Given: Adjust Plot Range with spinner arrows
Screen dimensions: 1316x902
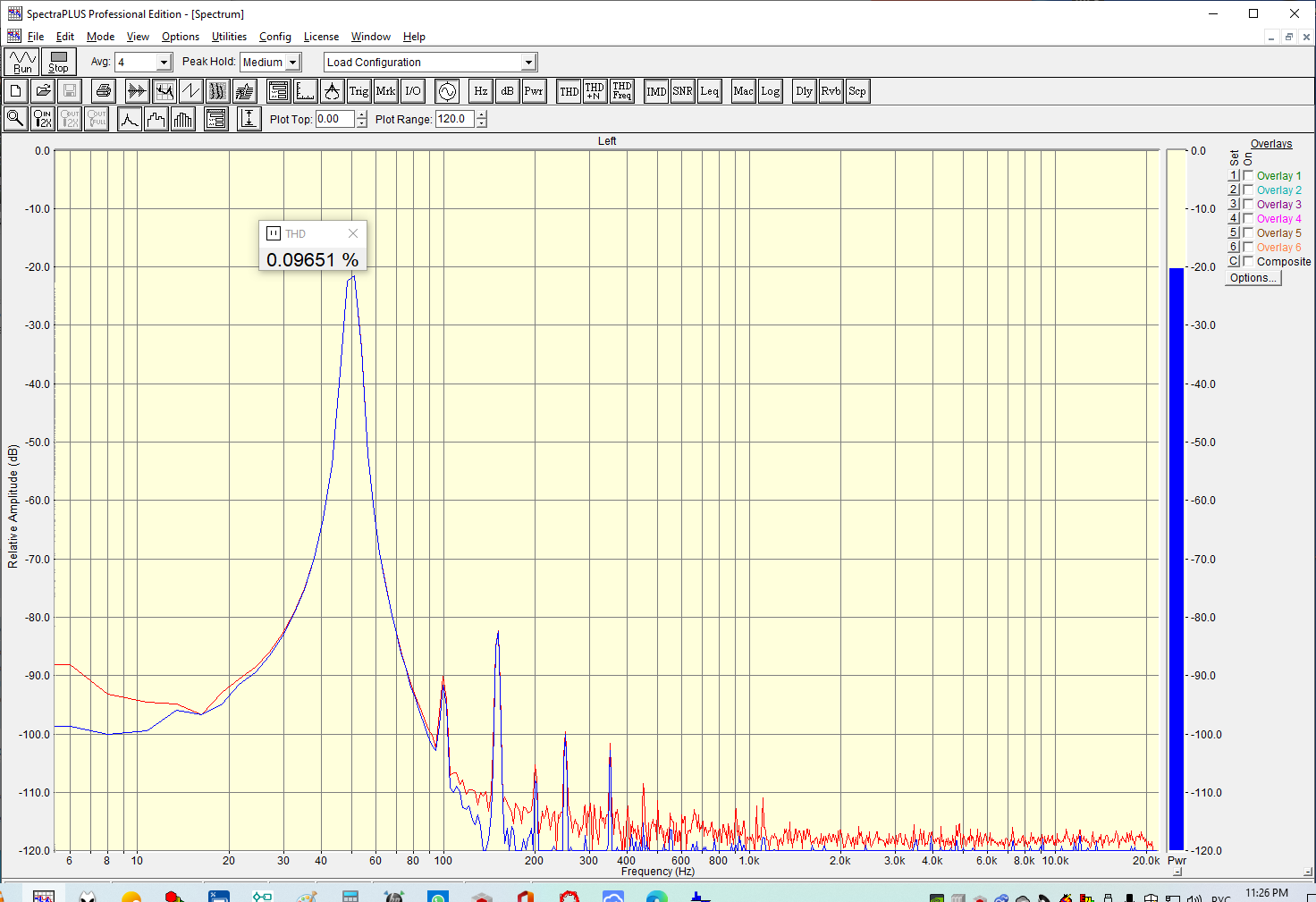Looking at the screenshot, I should [x=482, y=119].
